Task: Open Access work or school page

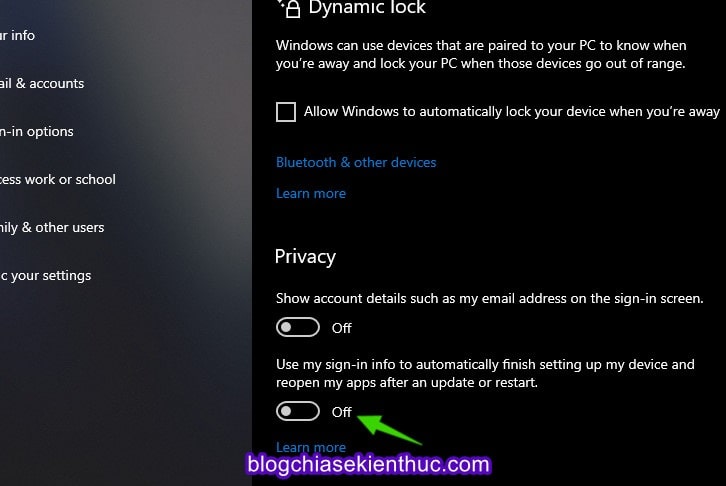Action: (x=57, y=179)
